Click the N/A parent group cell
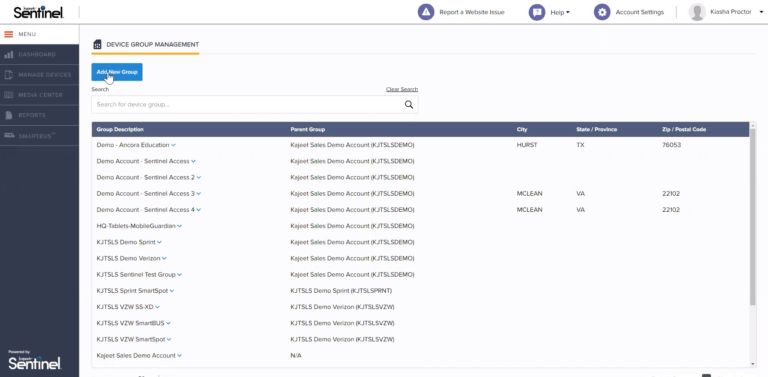Screen dimensions: 768x377 (x=296, y=355)
